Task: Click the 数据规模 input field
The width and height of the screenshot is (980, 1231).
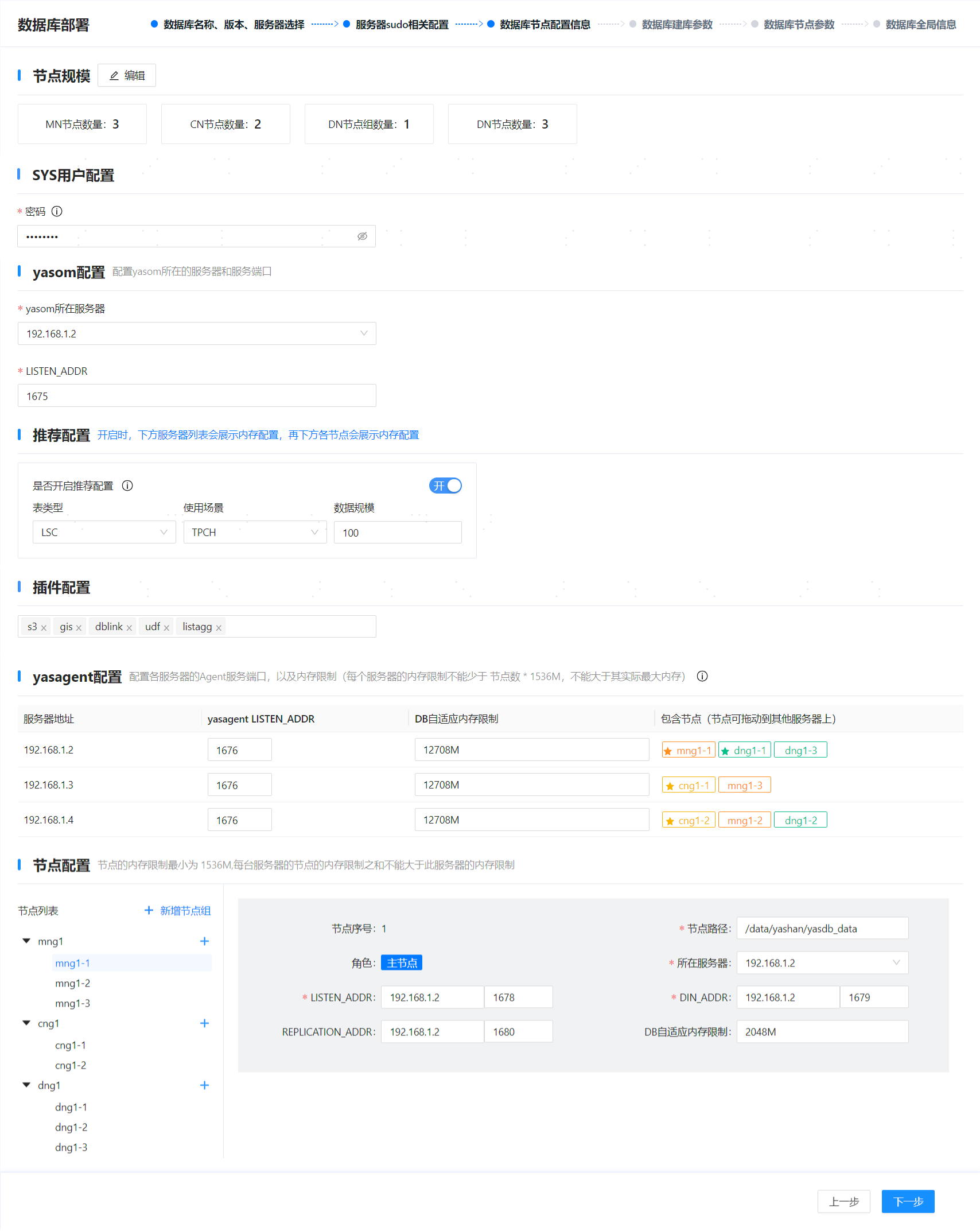Action: pos(397,533)
